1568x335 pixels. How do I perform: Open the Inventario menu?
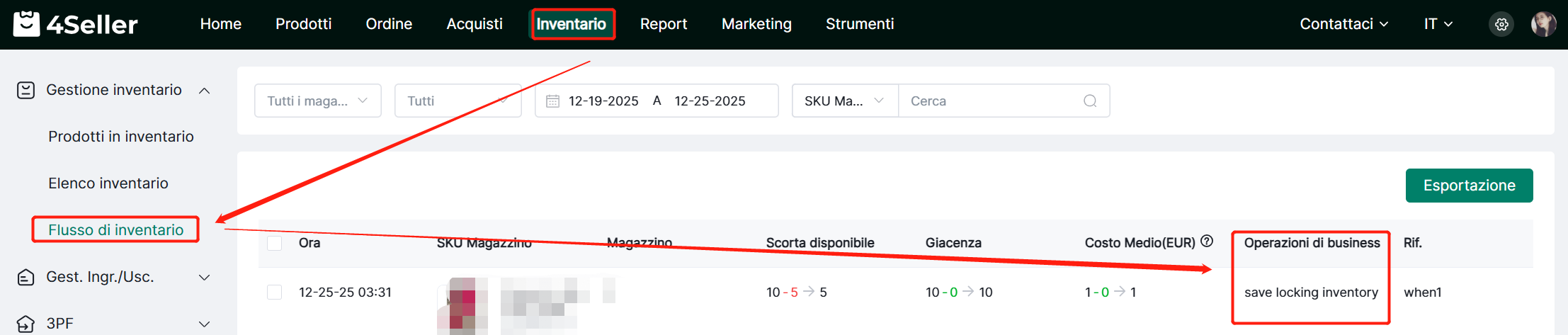point(572,24)
